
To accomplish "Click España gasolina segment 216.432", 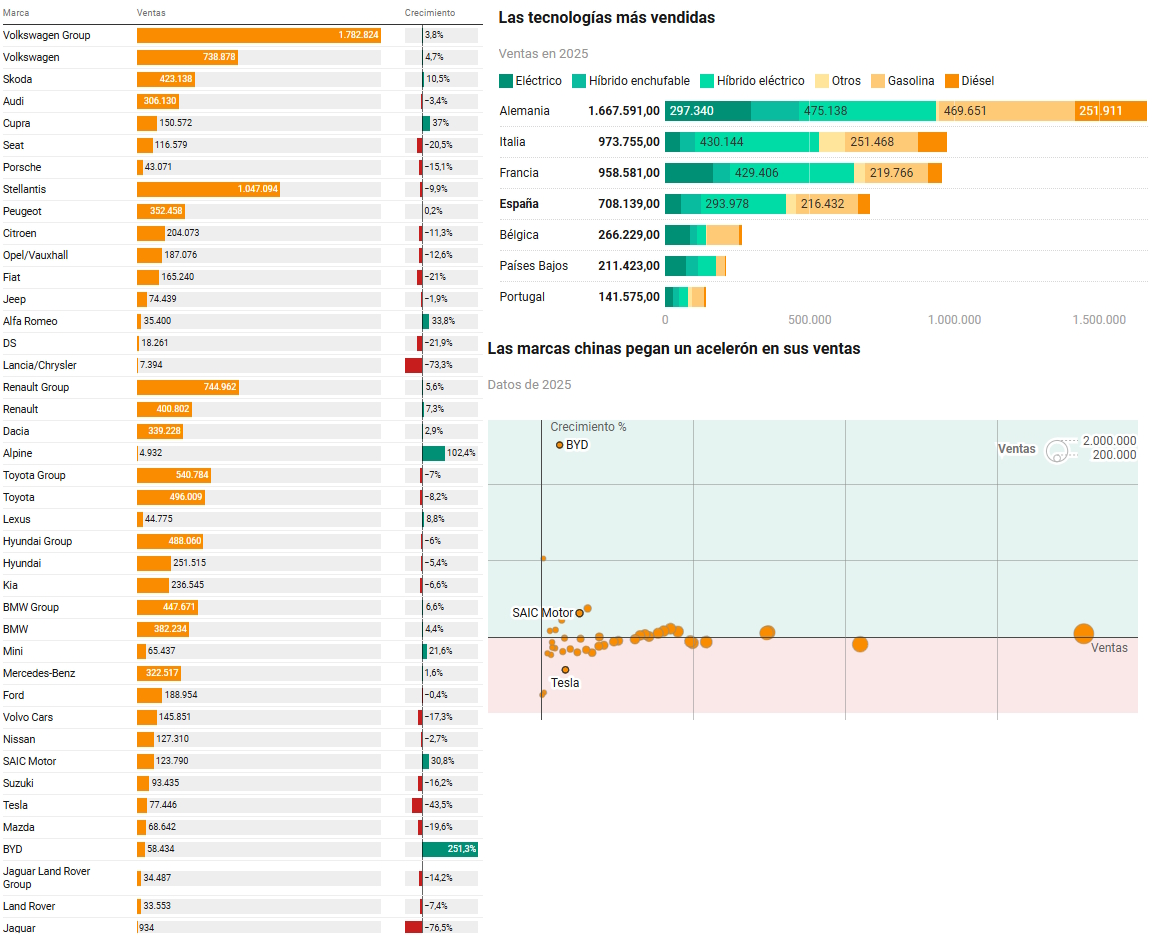I will [827, 204].
